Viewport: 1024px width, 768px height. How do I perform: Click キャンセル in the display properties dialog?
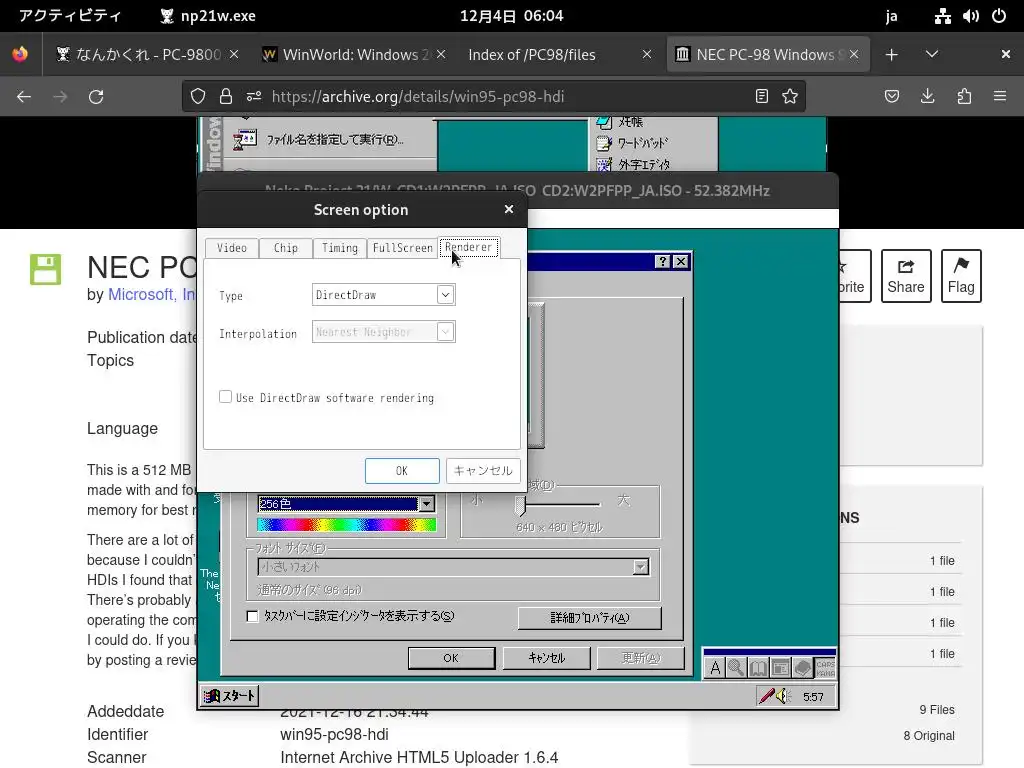547,658
